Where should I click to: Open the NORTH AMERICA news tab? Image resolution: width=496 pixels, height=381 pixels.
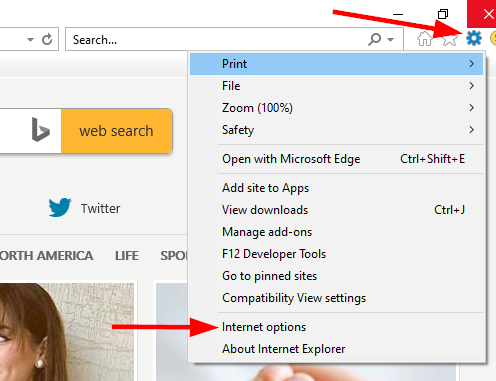click(46, 256)
